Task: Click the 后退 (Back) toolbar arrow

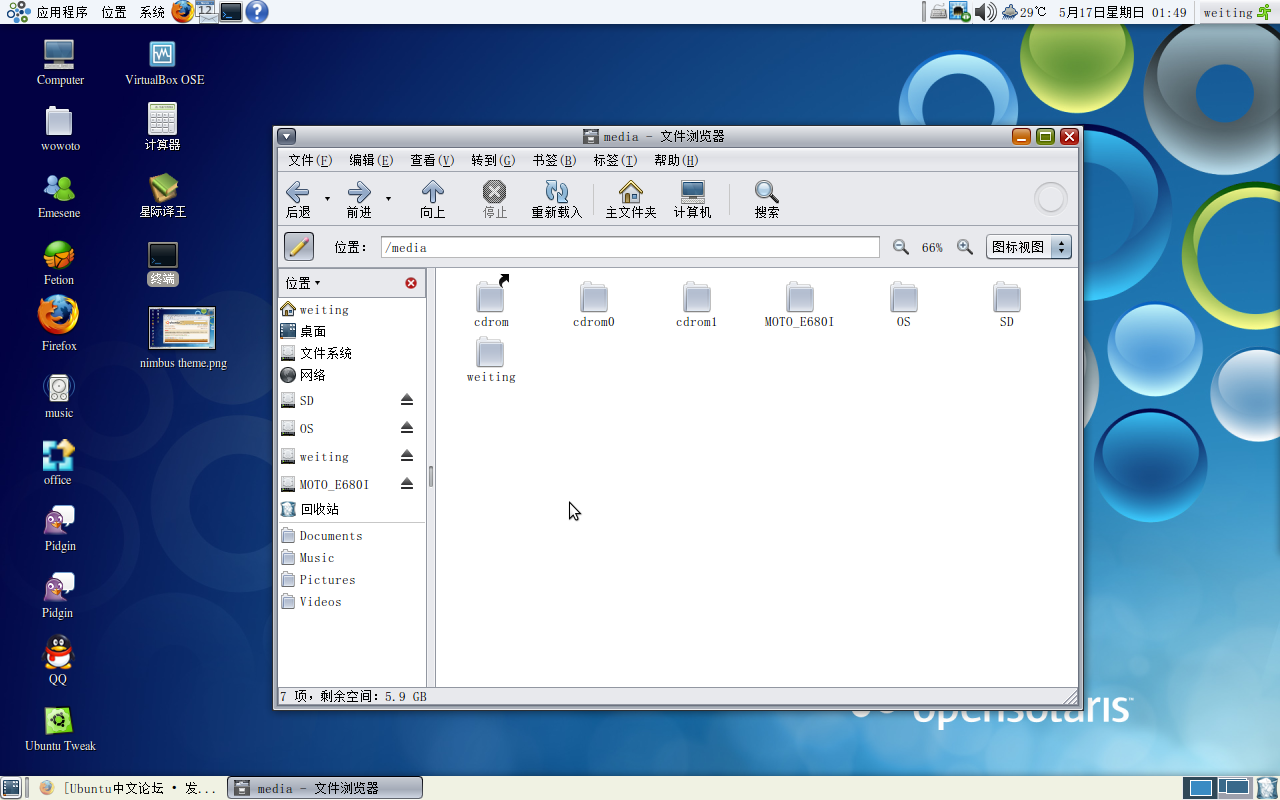Action: tap(298, 199)
